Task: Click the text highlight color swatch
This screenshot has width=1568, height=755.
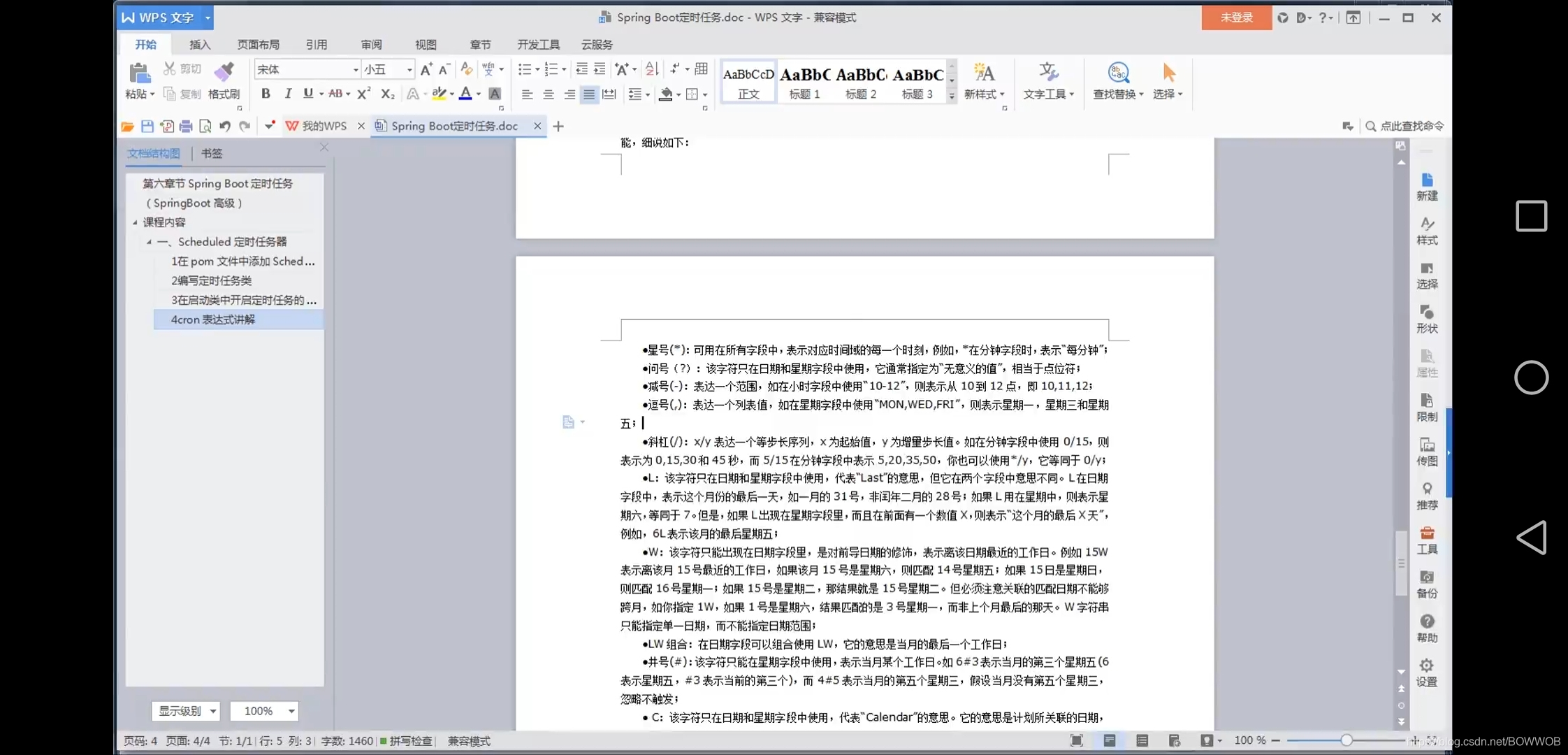Action: pos(439,94)
